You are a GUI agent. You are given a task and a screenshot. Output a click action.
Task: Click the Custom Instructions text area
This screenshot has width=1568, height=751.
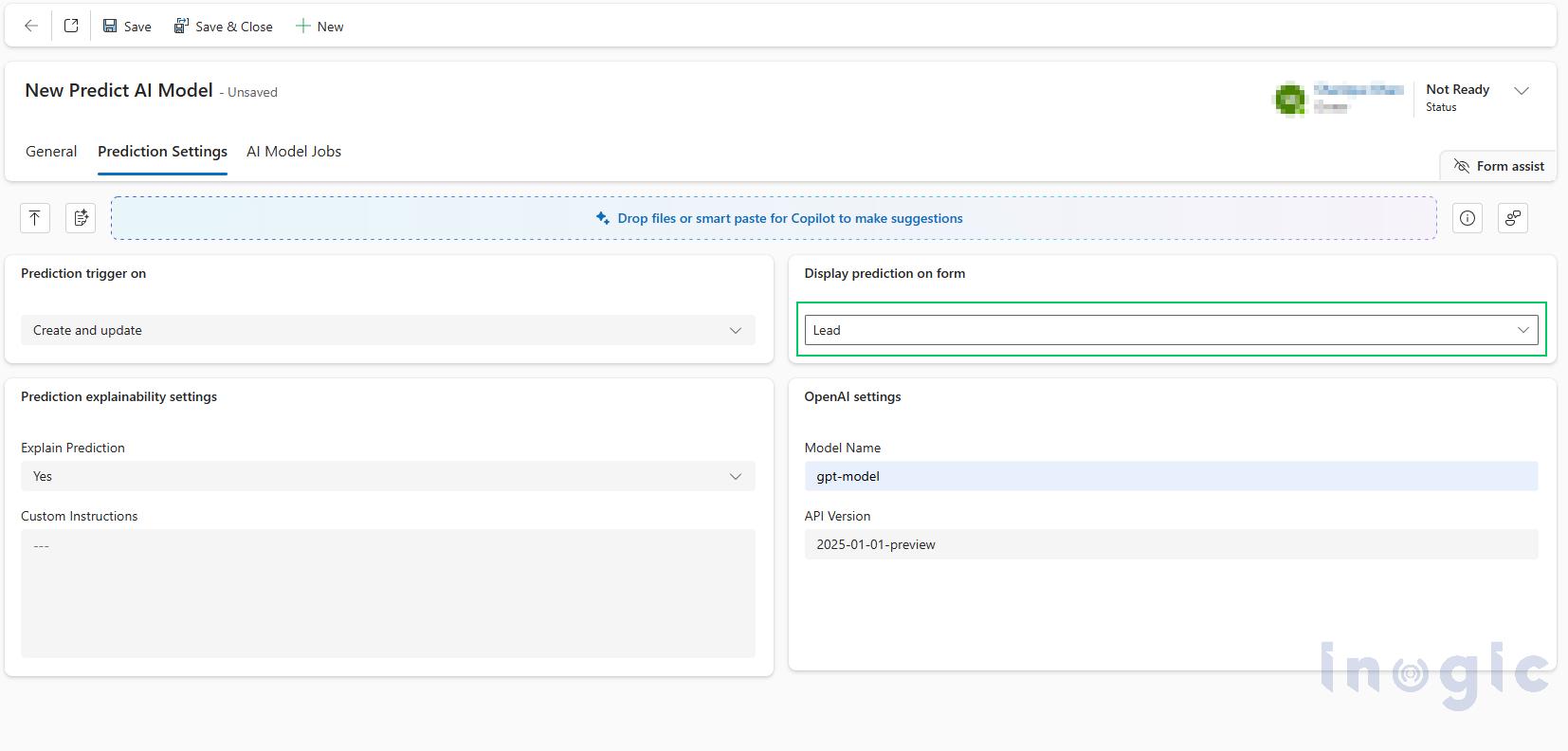(388, 593)
